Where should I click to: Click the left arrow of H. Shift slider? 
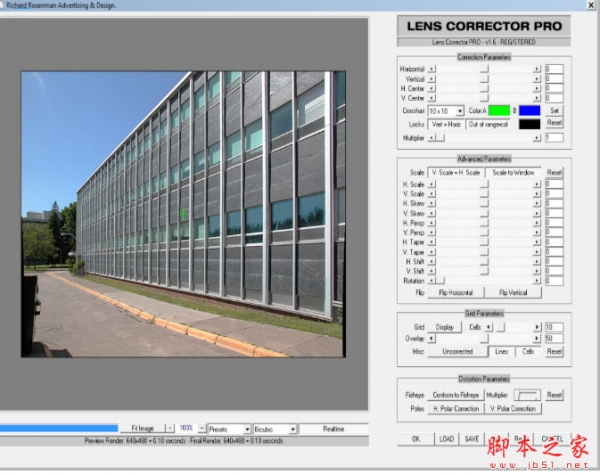(432, 261)
